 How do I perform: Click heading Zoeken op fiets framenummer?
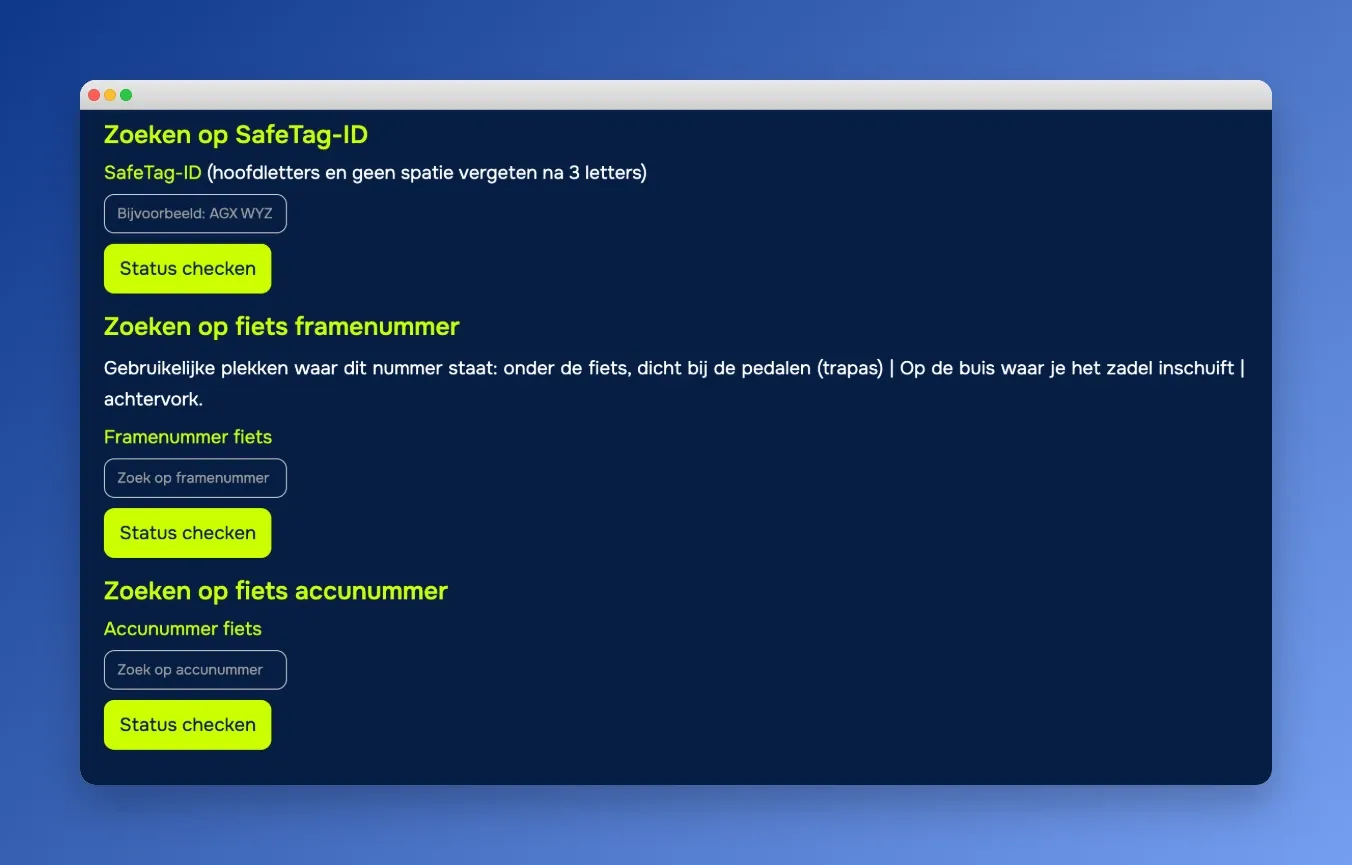(282, 327)
